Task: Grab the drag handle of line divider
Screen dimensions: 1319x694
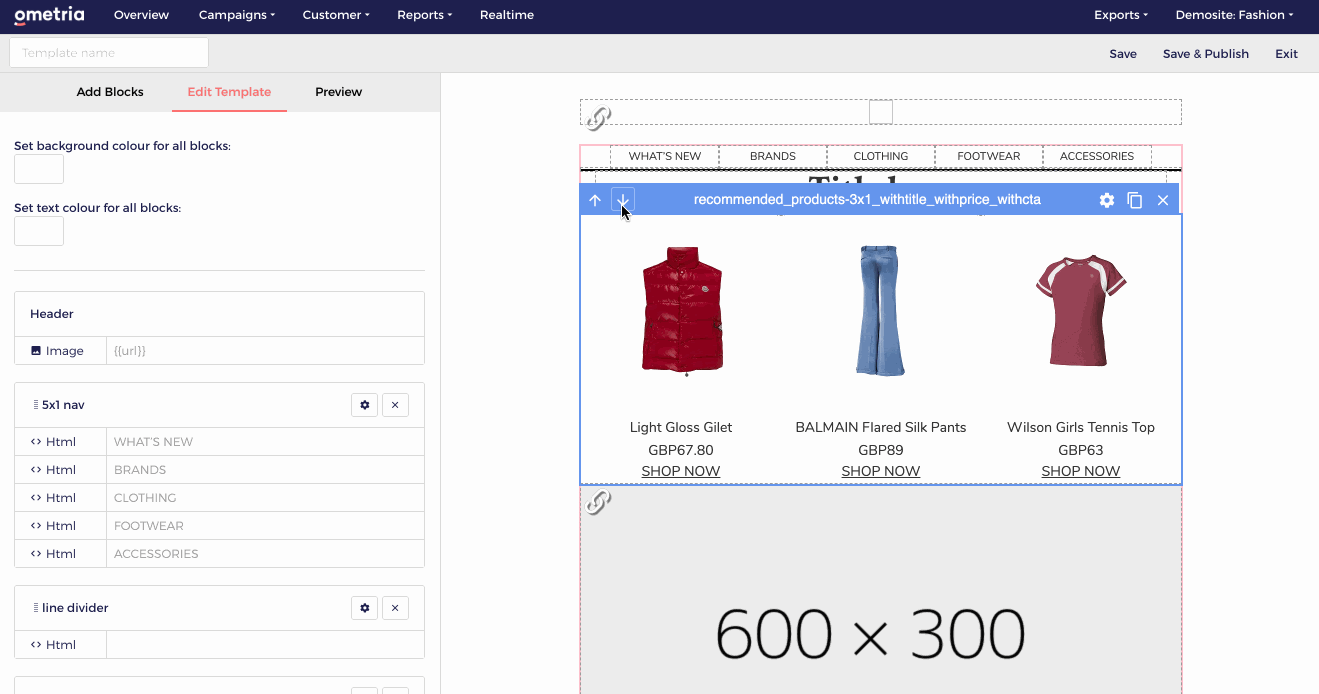Action: pyautogui.click(x=36, y=608)
